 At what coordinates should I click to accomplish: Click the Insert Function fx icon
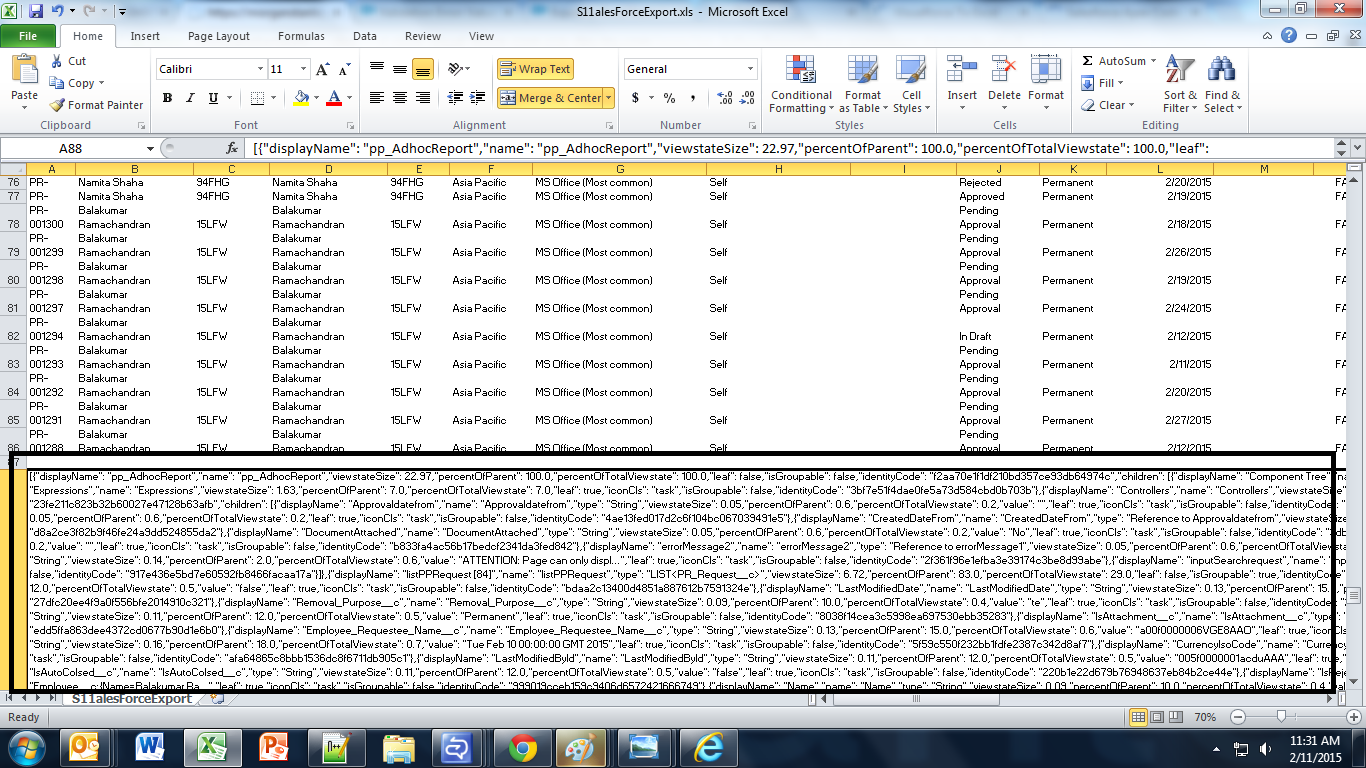[x=231, y=147]
